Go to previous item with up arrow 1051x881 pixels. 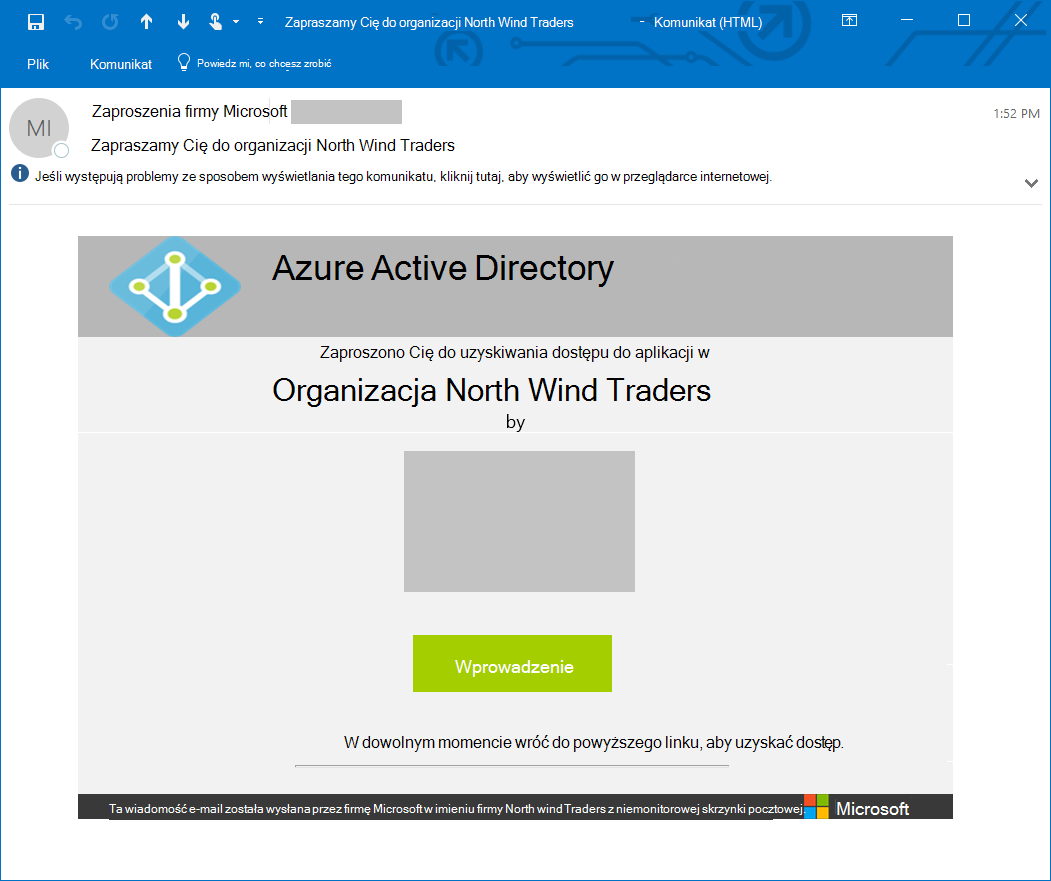pyautogui.click(x=146, y=22)
